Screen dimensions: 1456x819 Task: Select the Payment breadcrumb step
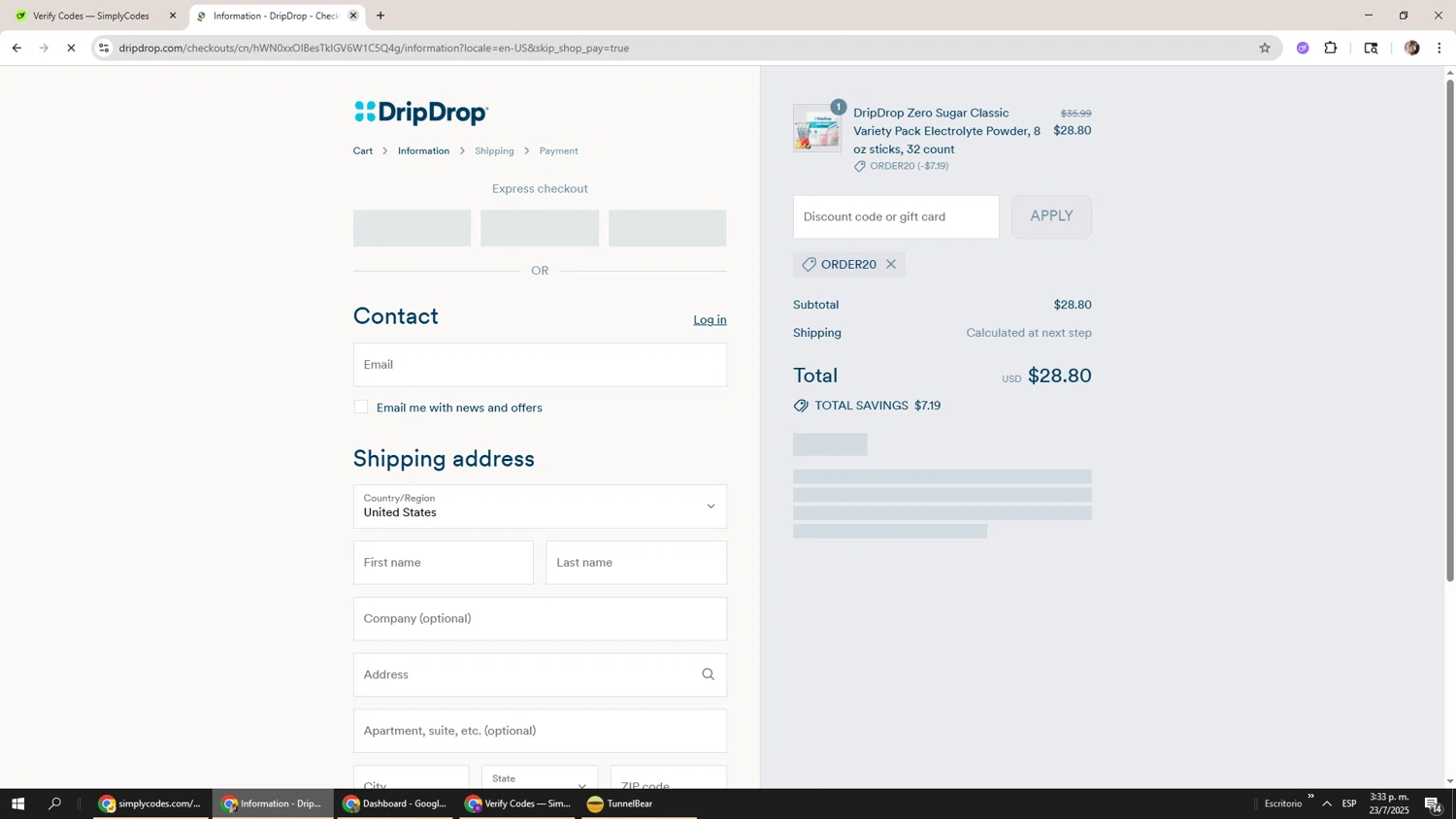[558, 151]
